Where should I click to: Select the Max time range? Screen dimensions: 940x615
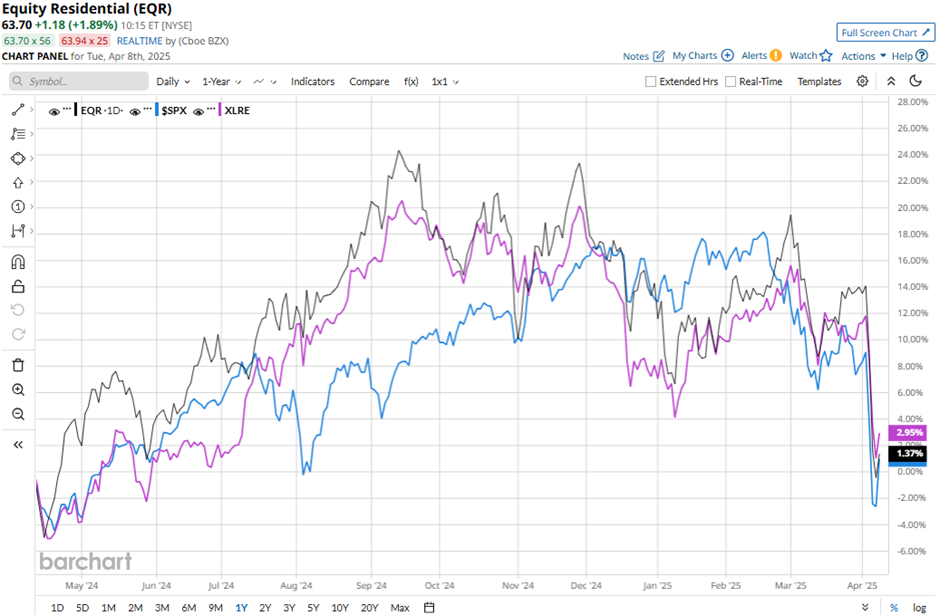click(x=400, y=608)
